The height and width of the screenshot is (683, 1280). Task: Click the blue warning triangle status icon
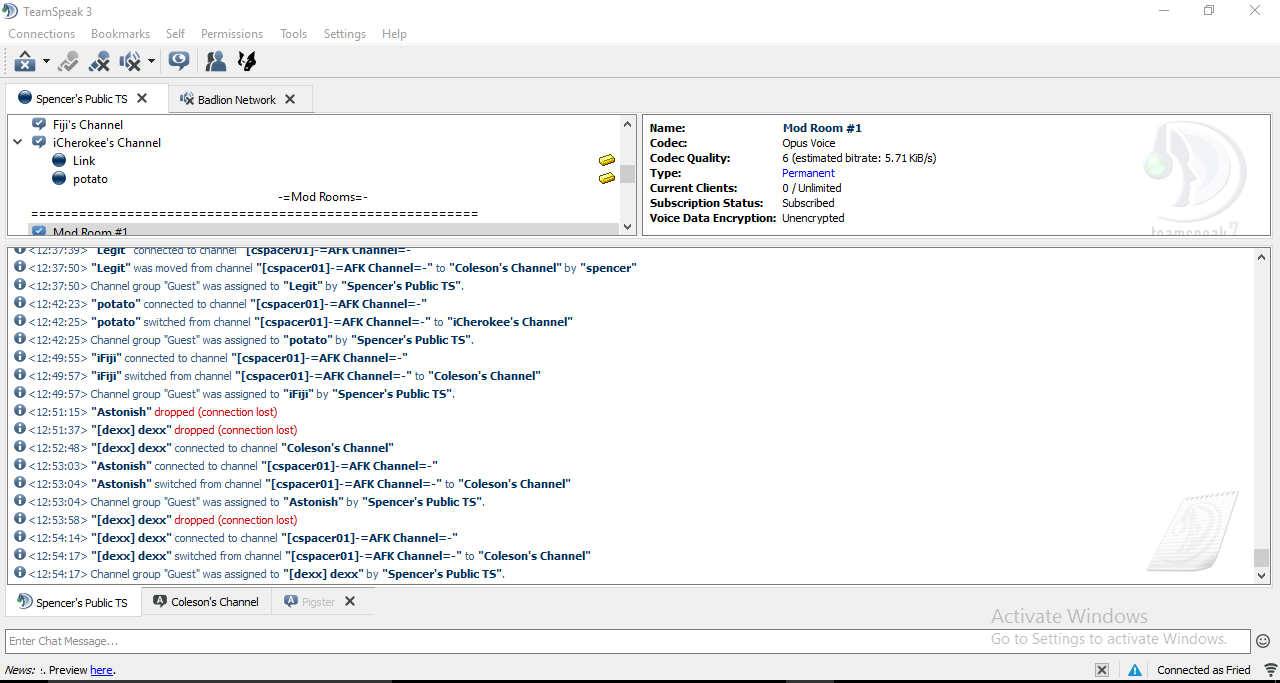(x=1135, y=670)
